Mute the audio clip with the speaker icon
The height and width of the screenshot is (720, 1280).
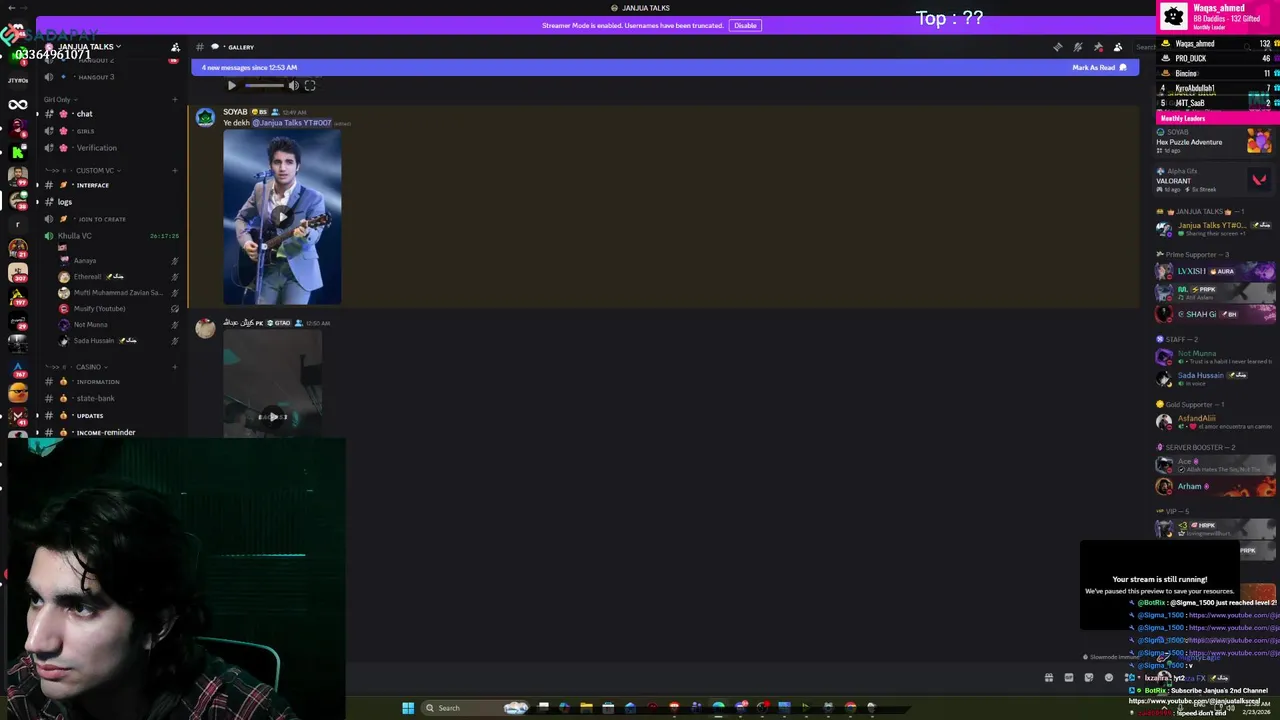tap(293, 86)
